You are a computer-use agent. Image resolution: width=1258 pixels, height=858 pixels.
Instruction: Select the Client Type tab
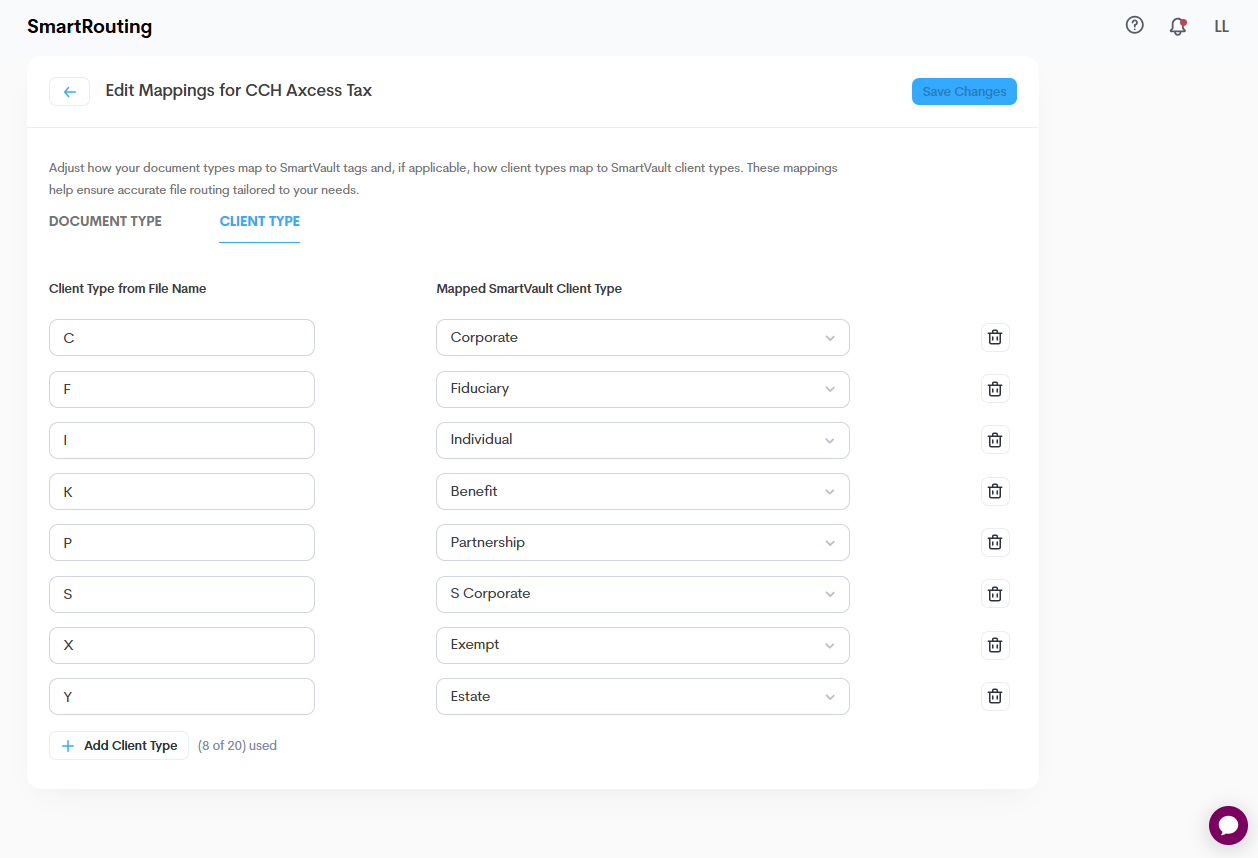pos(260,221)
